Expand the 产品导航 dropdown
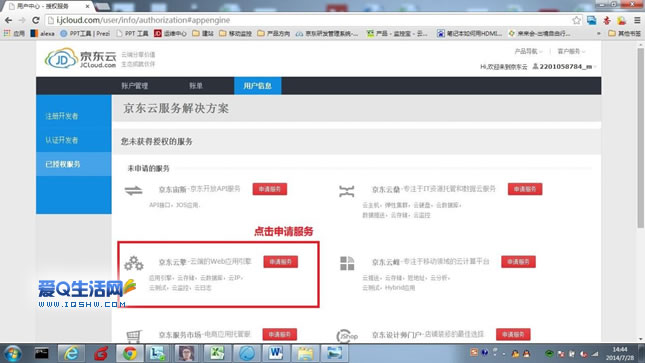This screenshot has width=645, height=363. (x=529, y=51)
